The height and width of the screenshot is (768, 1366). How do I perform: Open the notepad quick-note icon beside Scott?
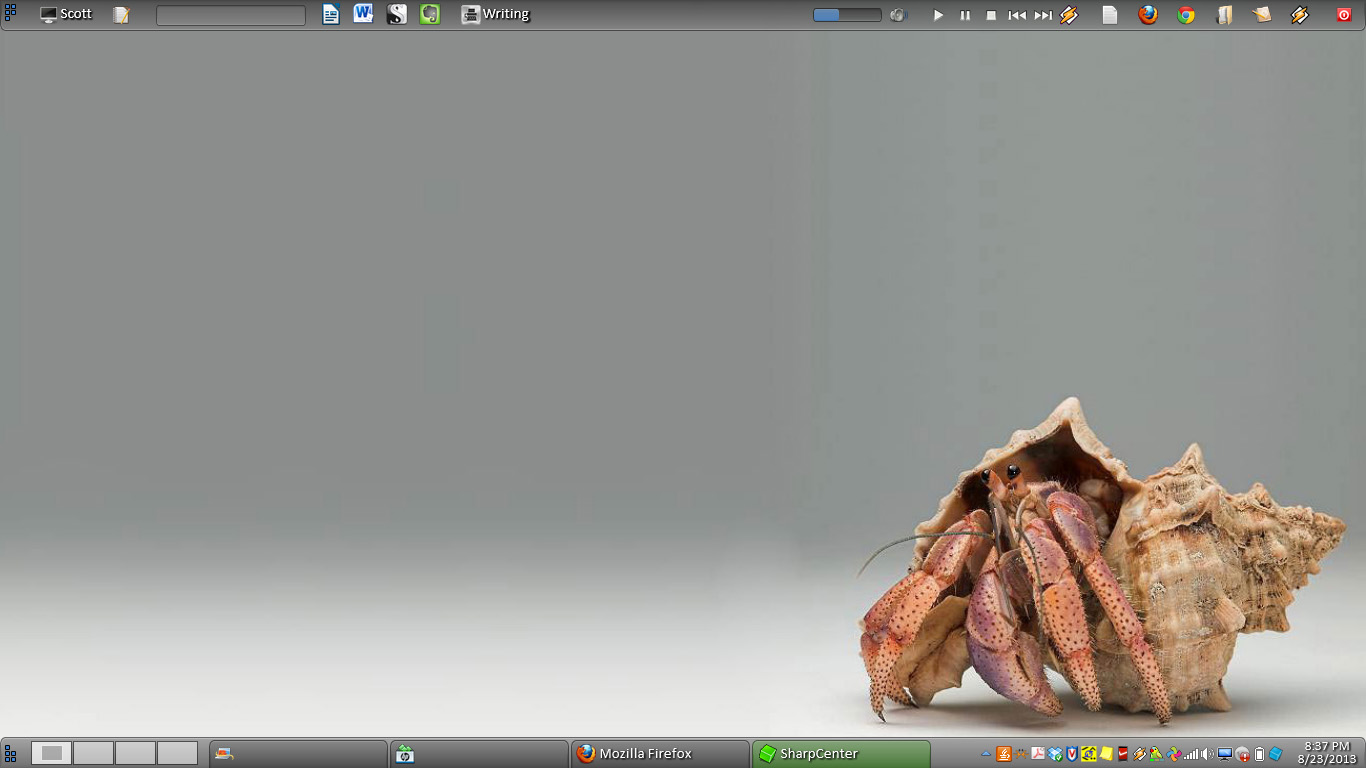pos(121,14)
